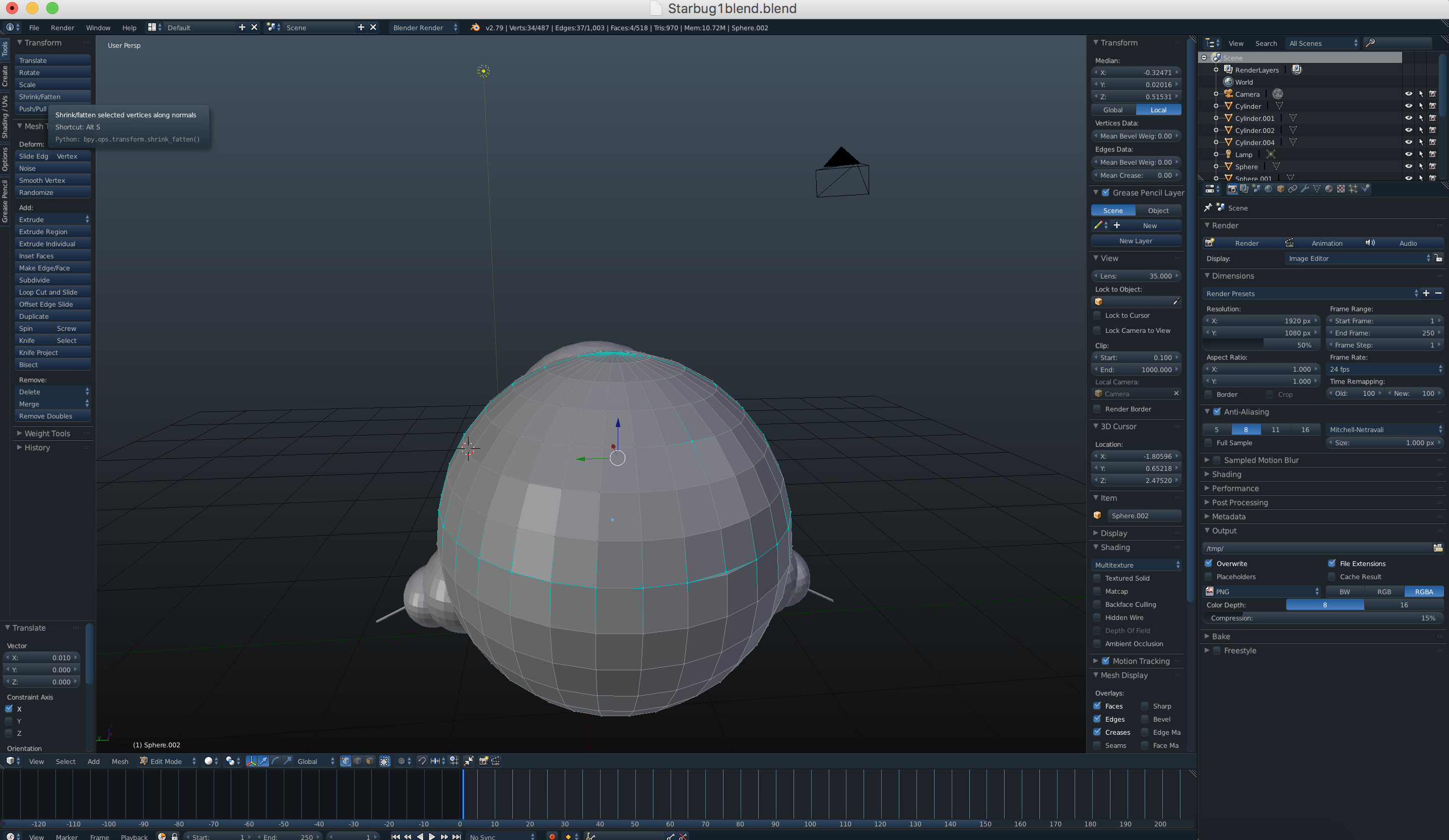The height and width of the screenshot is (840, 1449).
Task: Open the Window menu
Action: point(98,28)
